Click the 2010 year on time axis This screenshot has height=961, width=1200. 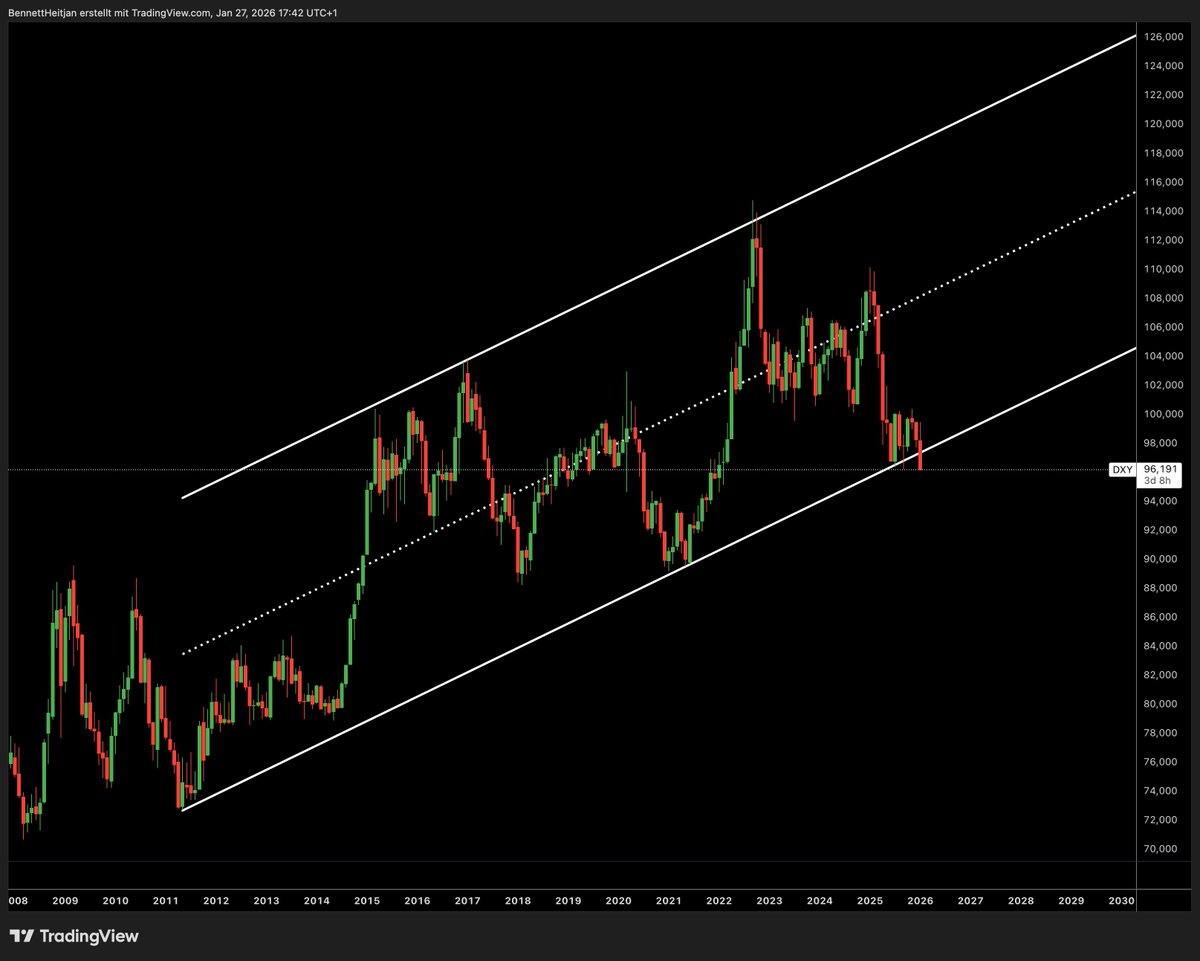pyautogui.click(x=115, y=901)
